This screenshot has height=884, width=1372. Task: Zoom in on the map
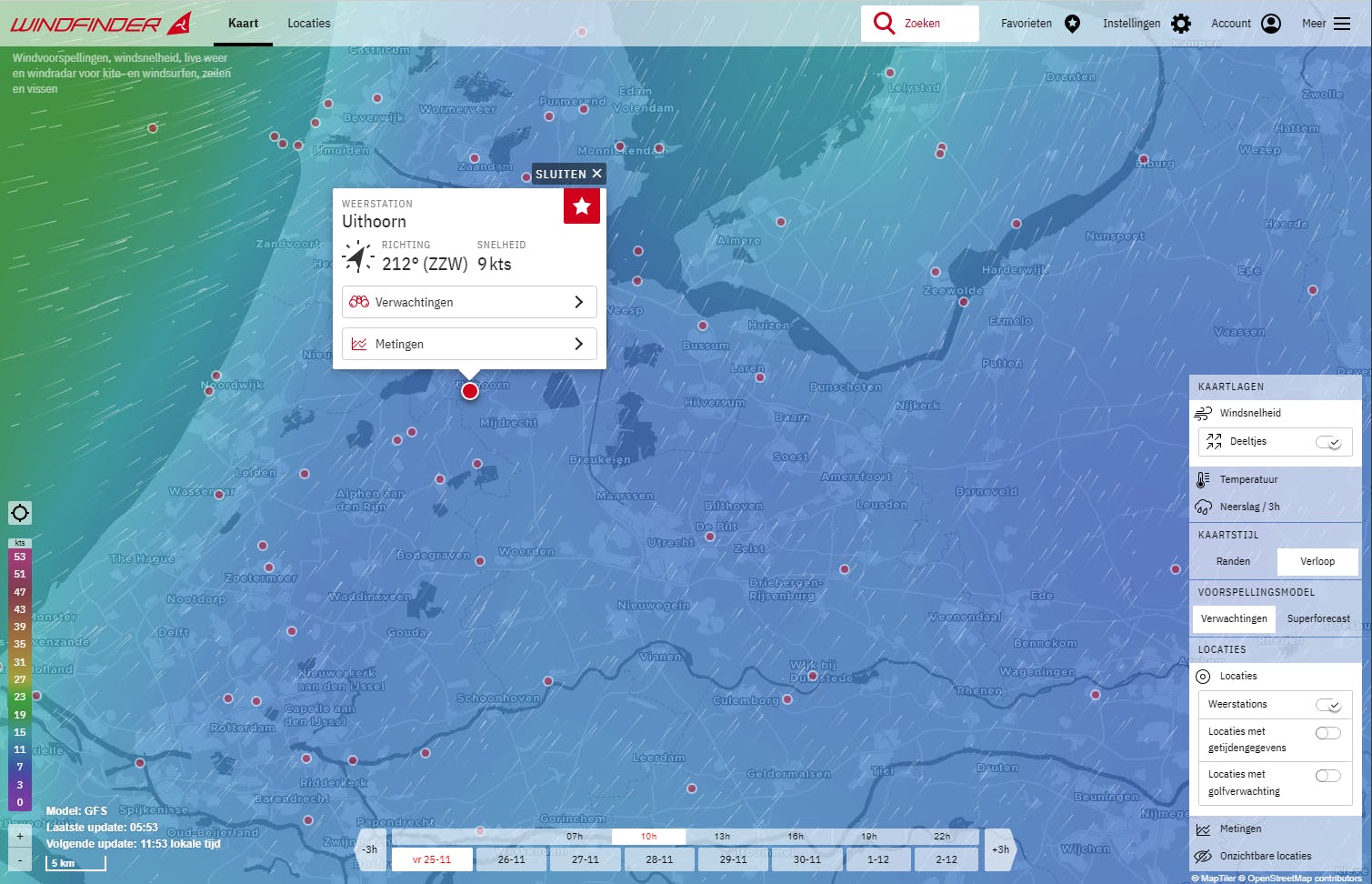tap(20, 836)
